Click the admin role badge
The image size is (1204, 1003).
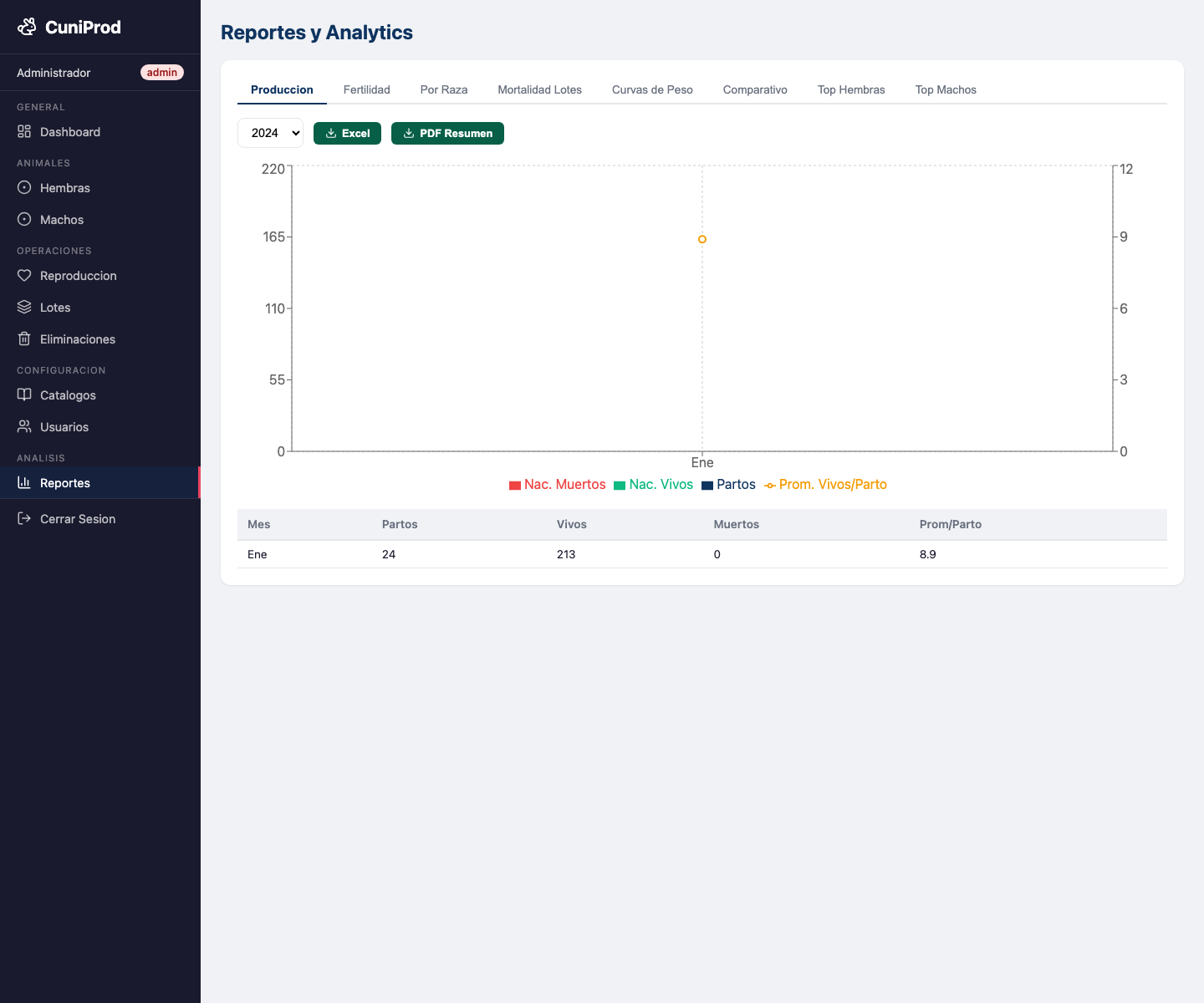click(x=162, y=73)
